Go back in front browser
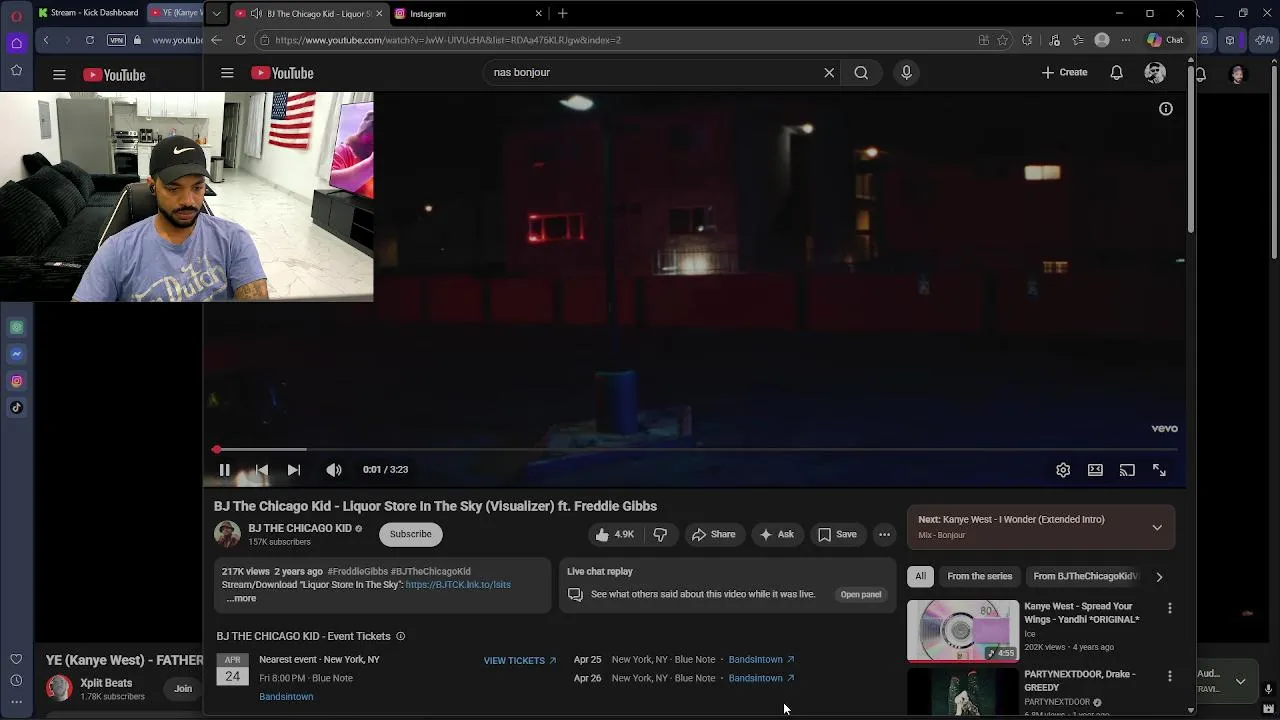 point(216,40)
